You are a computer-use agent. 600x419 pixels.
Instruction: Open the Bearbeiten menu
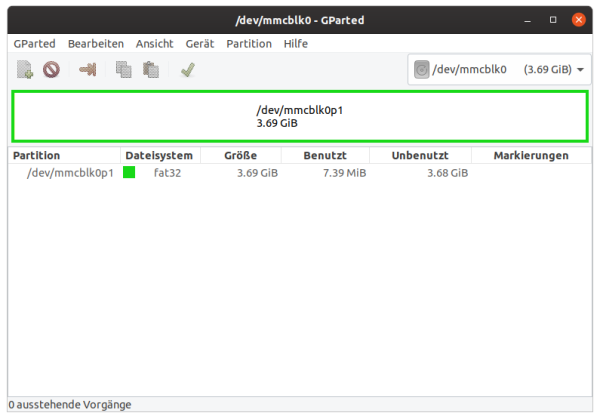point(96,44)
